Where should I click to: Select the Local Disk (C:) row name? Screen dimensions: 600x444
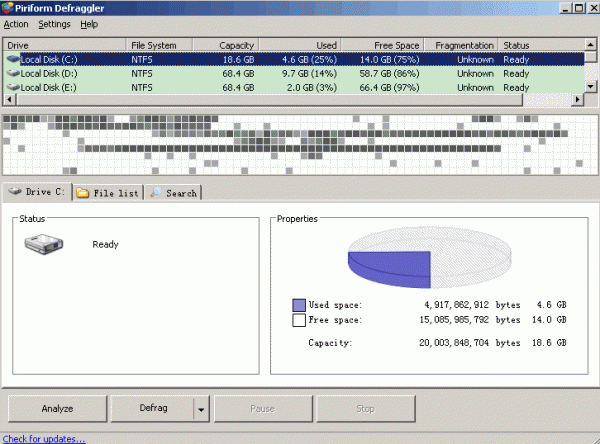pos(49,59)
